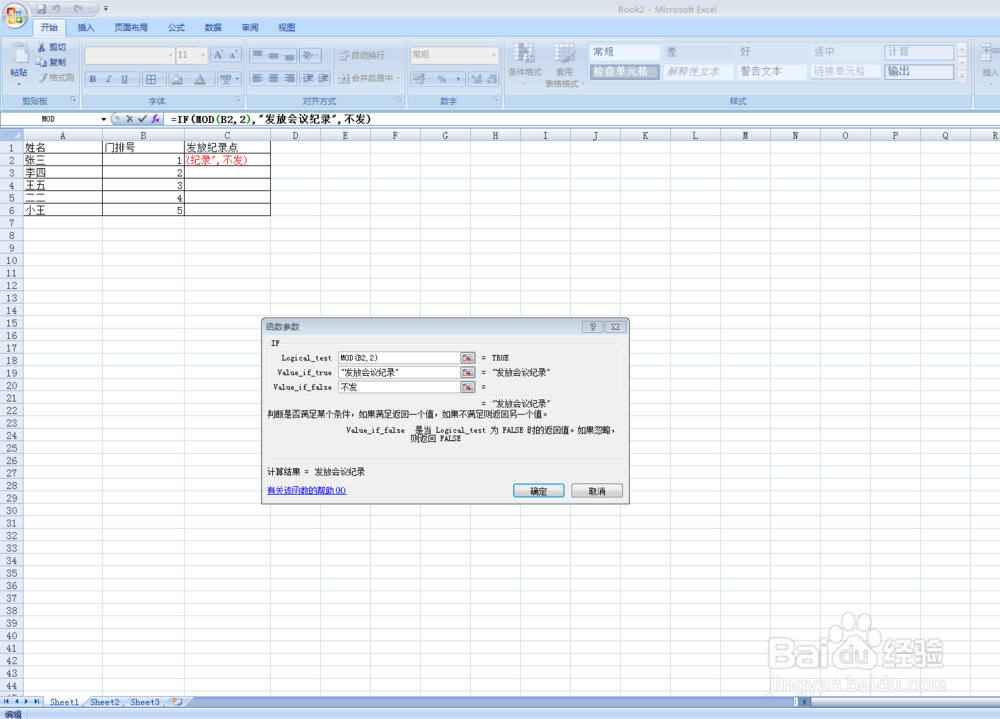Click Cut (剪切) in the clipboard group
This screenshot has height=719, width=1000.
52,47
